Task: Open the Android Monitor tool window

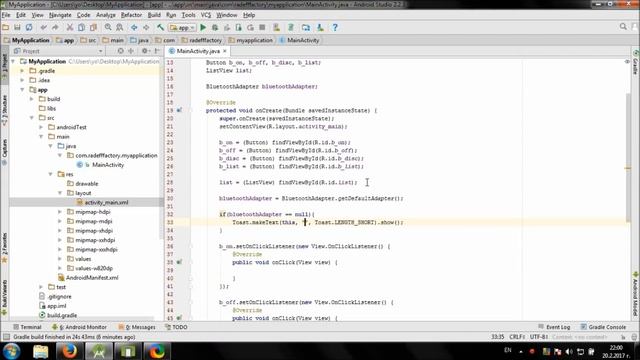Action: [79, 327]
